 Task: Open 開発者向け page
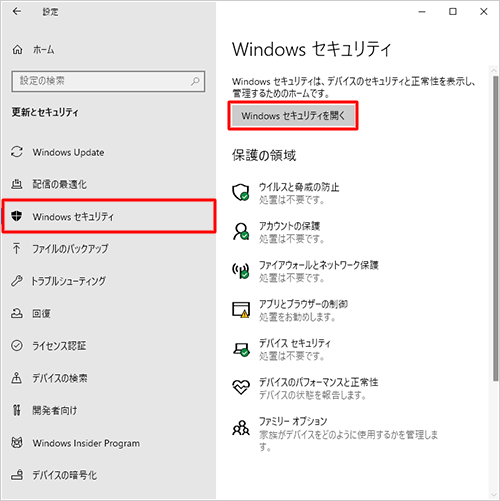tap(109, 410)
